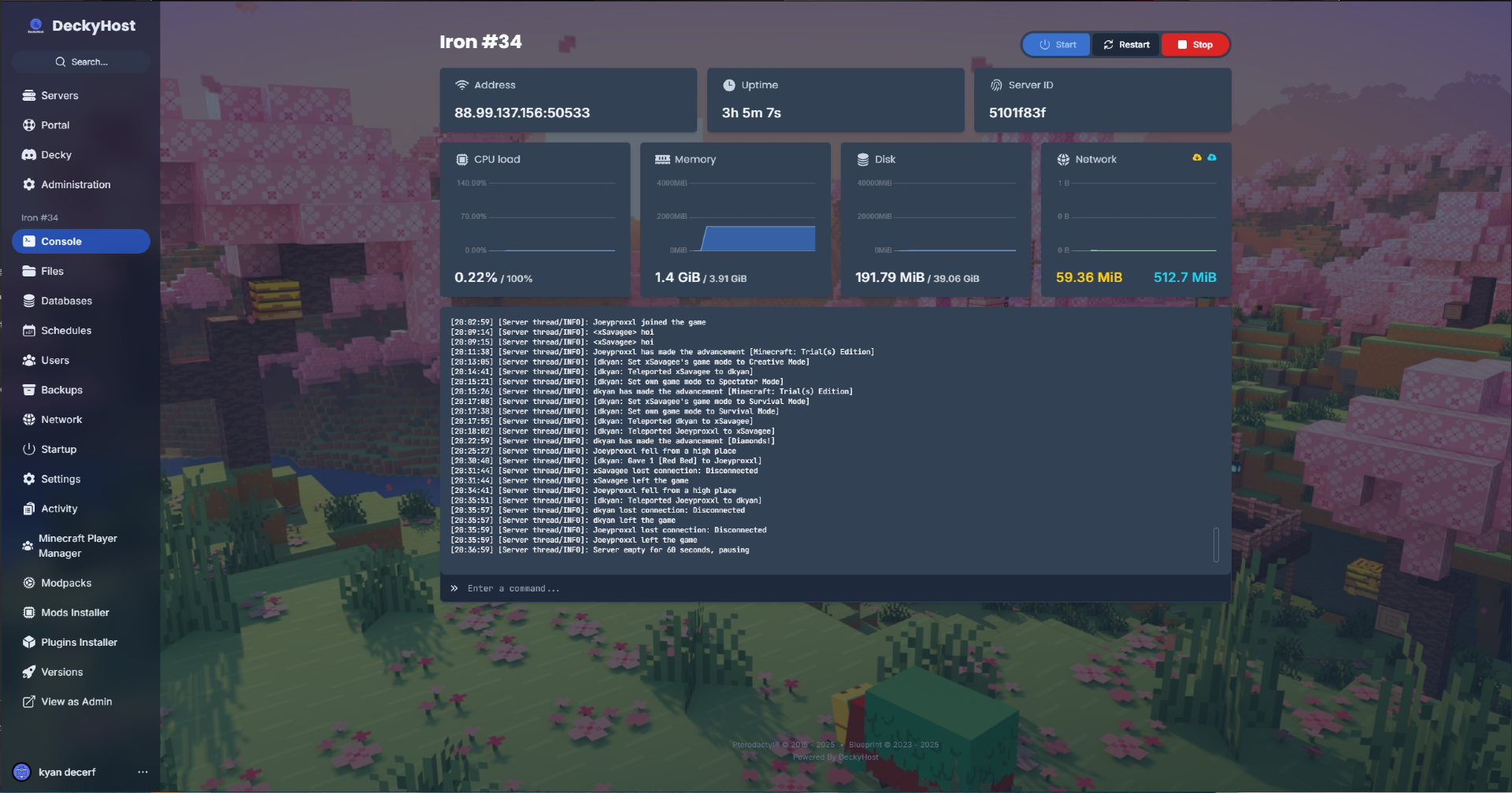The height and width of the screenshot is (793, 1512).
Task: Click the Decky gamepad icon
Action: pos(29,155)
